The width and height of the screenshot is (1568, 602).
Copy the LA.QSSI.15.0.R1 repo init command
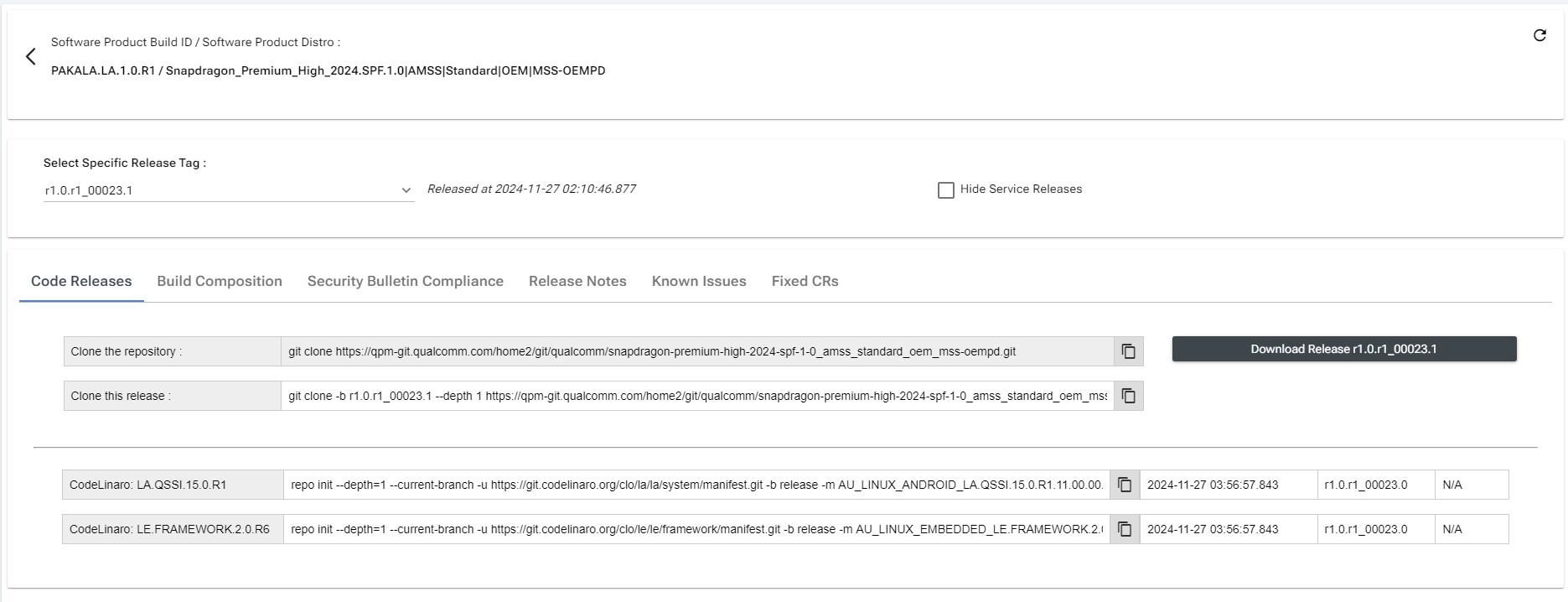[x=1125, y=485]
